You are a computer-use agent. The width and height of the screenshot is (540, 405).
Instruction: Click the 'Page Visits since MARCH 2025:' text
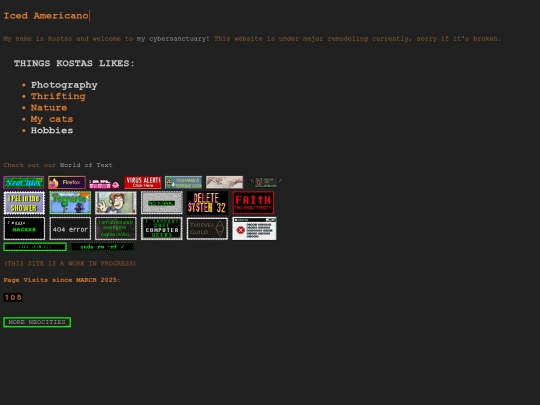(62, 280)
